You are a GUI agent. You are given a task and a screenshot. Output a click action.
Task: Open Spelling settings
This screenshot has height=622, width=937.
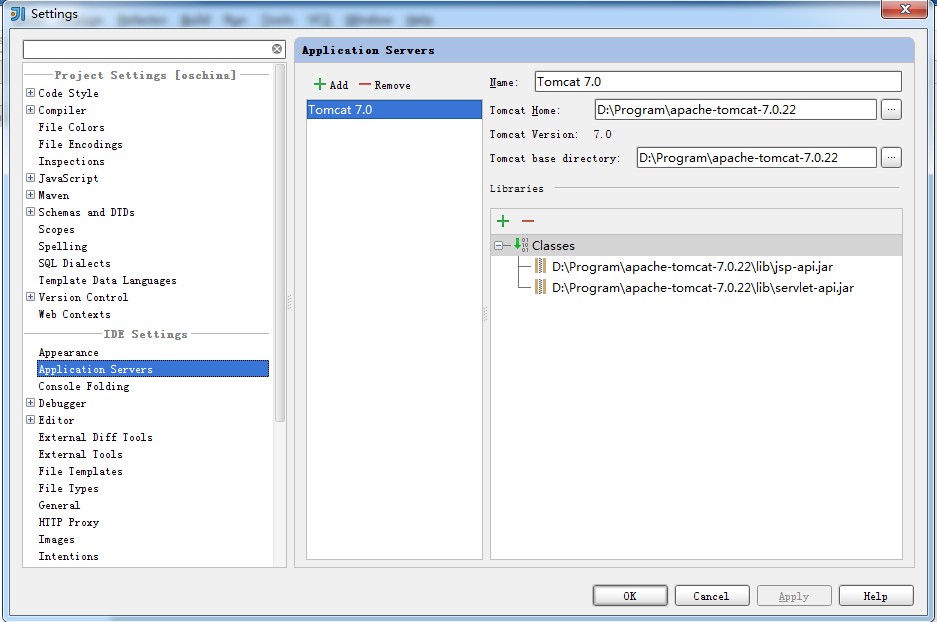point(62,246)
